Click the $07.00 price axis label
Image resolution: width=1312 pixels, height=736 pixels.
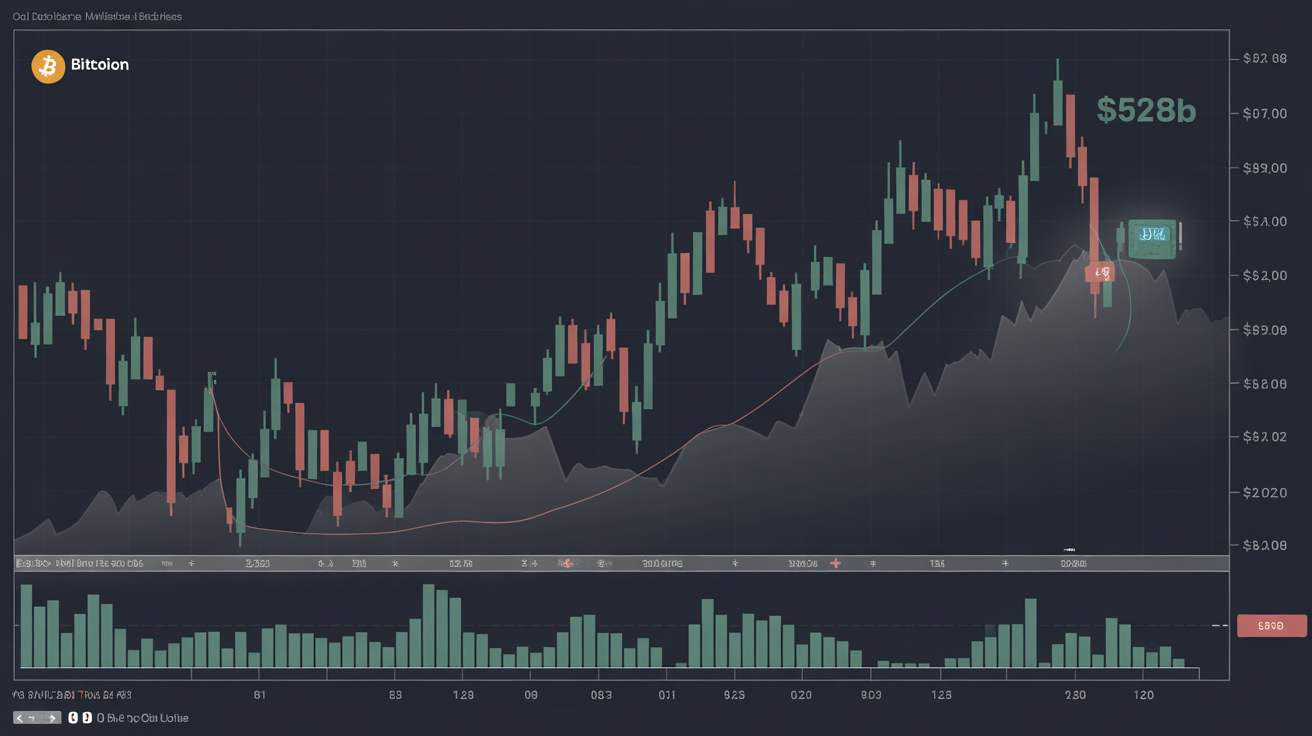[1263, 114]
